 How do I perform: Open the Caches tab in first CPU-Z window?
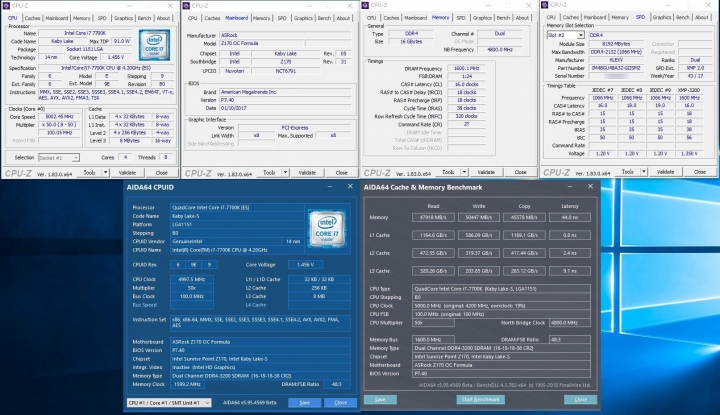[32, 18]
